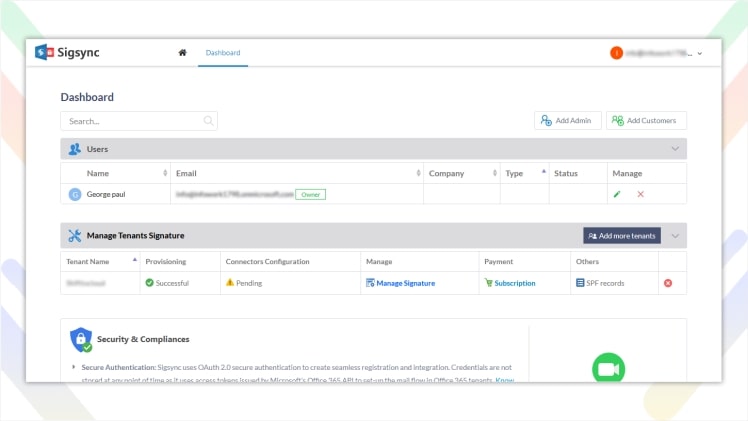Click the Dashboard page heading
Viewport: 748px width, 421px height.
87,97
